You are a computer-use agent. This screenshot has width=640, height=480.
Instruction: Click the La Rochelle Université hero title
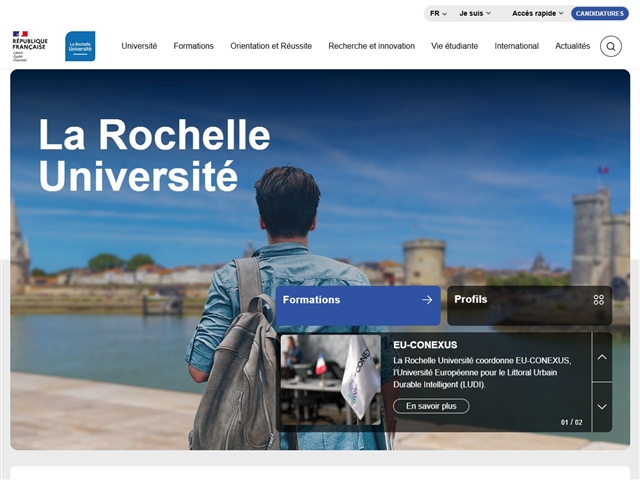point(154,155)
